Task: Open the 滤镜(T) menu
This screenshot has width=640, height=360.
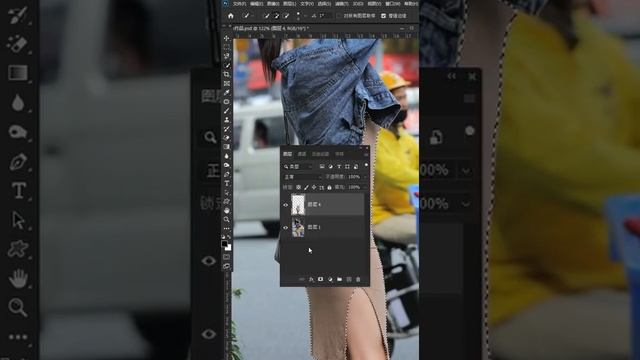Action: 342,4
